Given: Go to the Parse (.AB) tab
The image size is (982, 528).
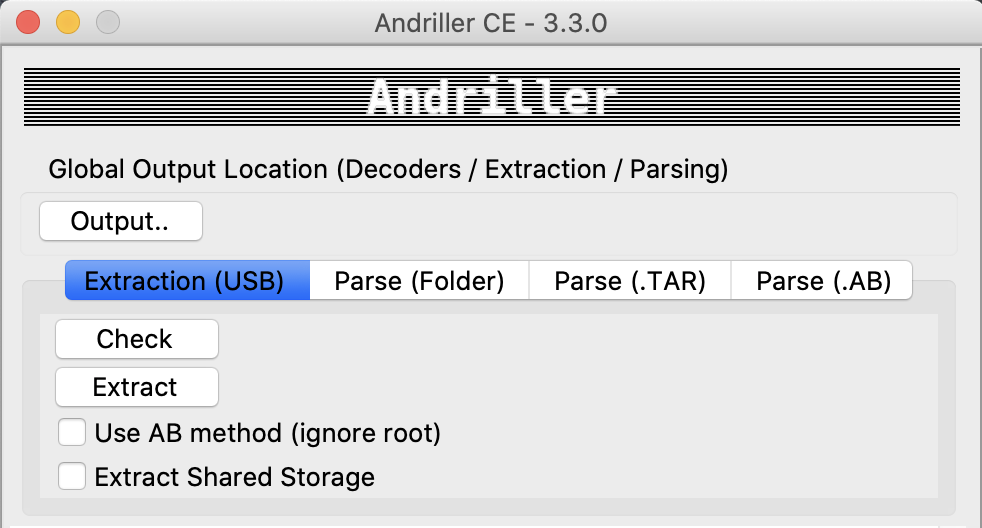Looking at the screenshot, I should (822, 281).
